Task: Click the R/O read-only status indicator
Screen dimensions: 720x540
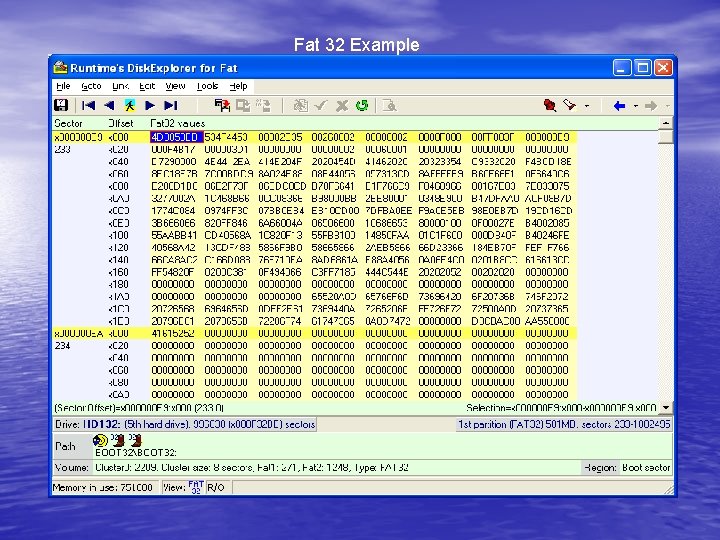Action: pyautogui.click(x=216, y=487)
